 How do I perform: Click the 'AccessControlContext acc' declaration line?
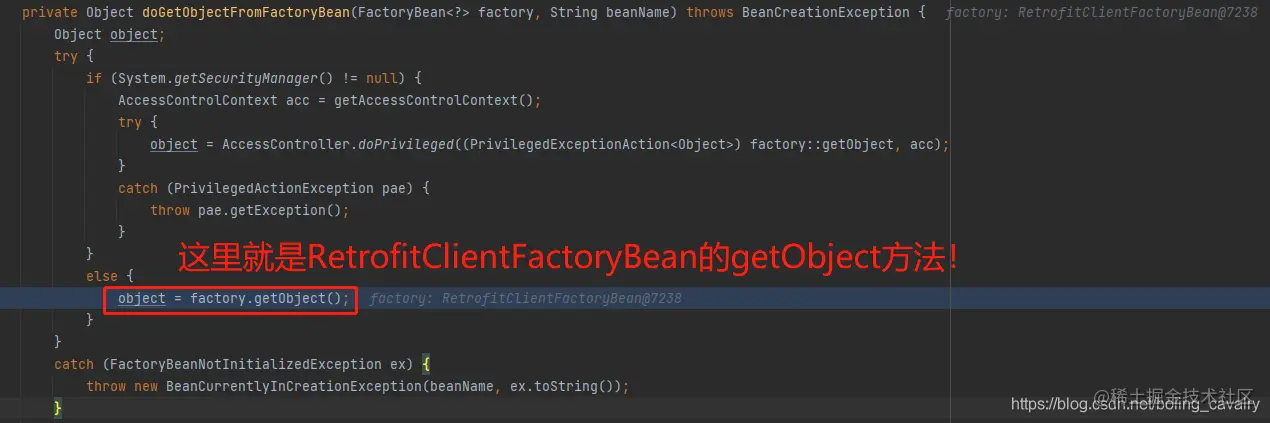point(330,100)
